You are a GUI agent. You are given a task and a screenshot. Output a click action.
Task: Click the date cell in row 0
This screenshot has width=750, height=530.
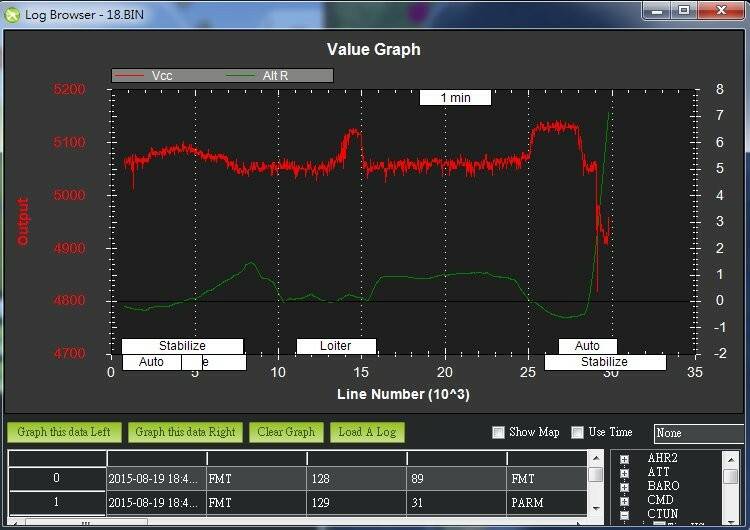[156, 478]
